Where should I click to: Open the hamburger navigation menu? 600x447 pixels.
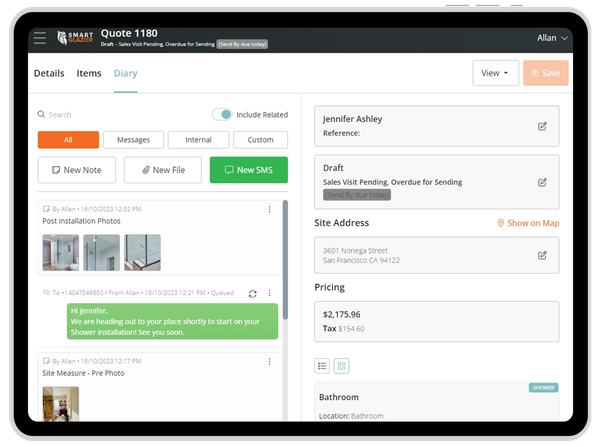coord(40,38)
